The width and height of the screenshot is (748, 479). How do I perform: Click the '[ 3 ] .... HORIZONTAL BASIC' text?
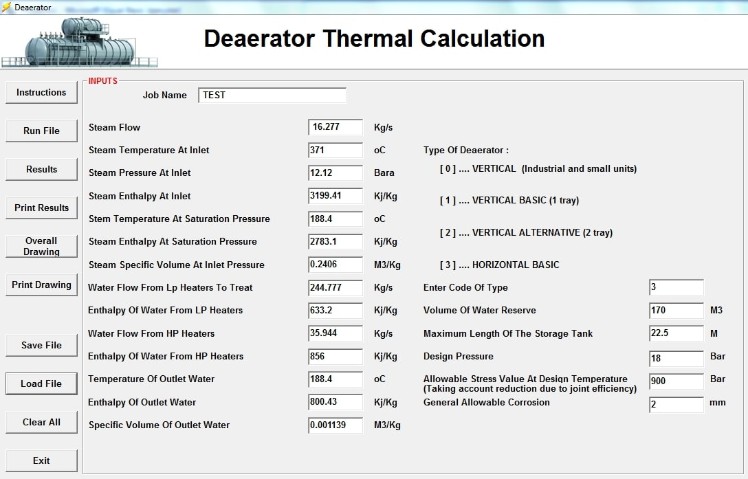(499, 265)
